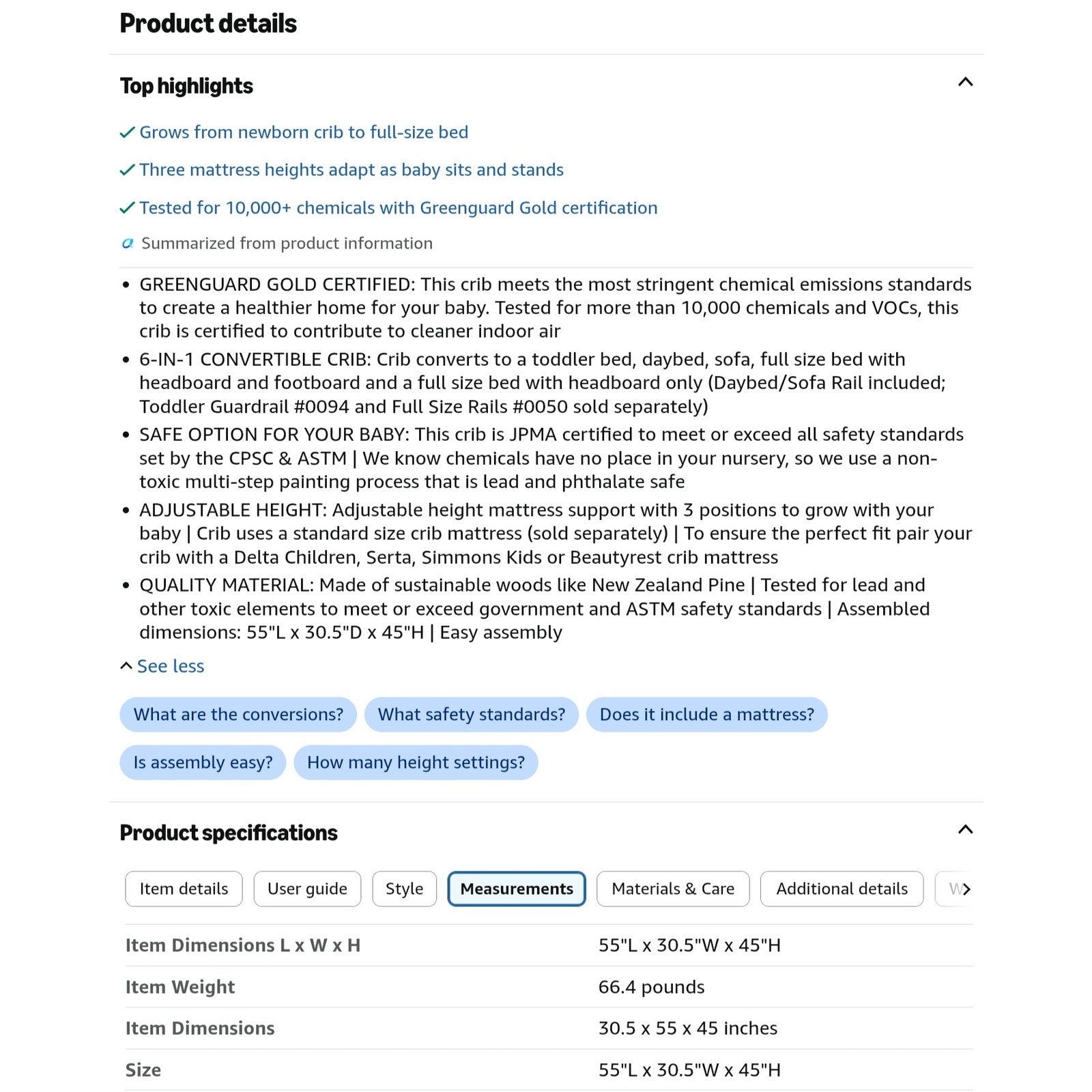Open the Additional details tab
Viewport: 1092px width, 1092px height.
click(x=842, y=889)
